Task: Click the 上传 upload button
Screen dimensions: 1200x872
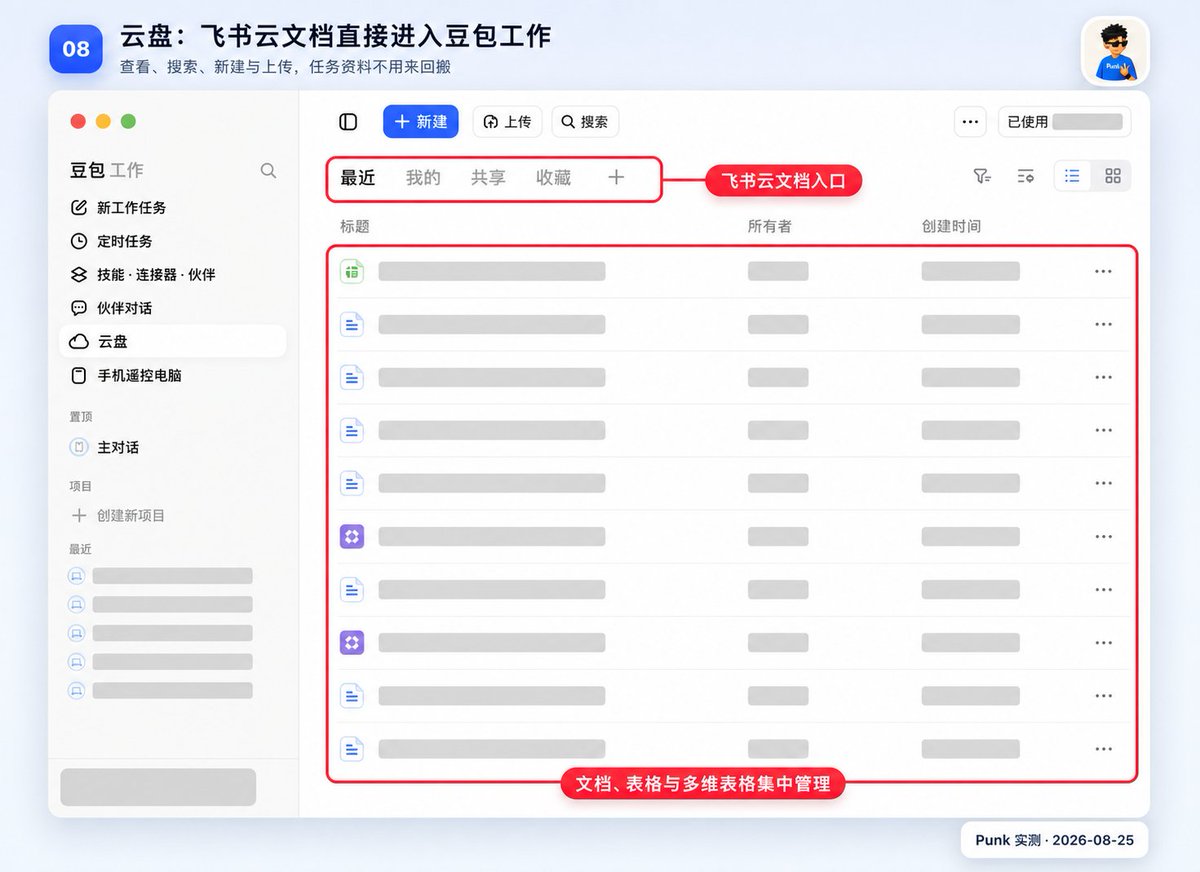Action: (x=507, y=122)
